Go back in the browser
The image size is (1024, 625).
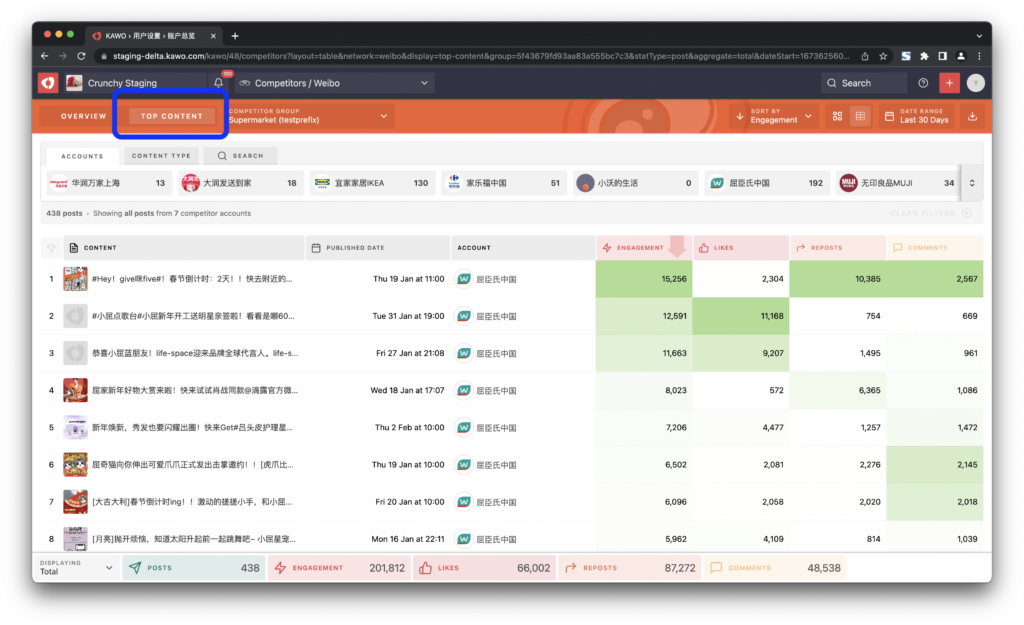(x=44, y=56)
